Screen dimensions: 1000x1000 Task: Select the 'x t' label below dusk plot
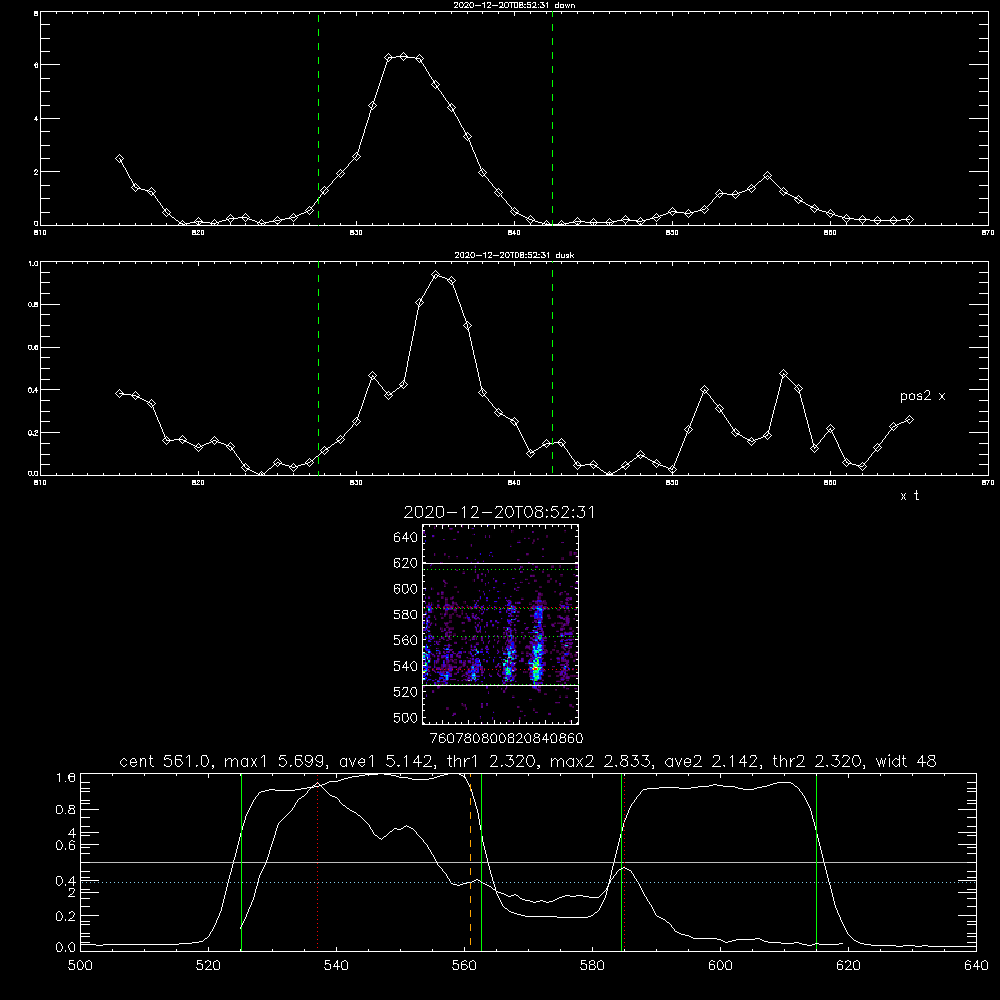point(909,496)
